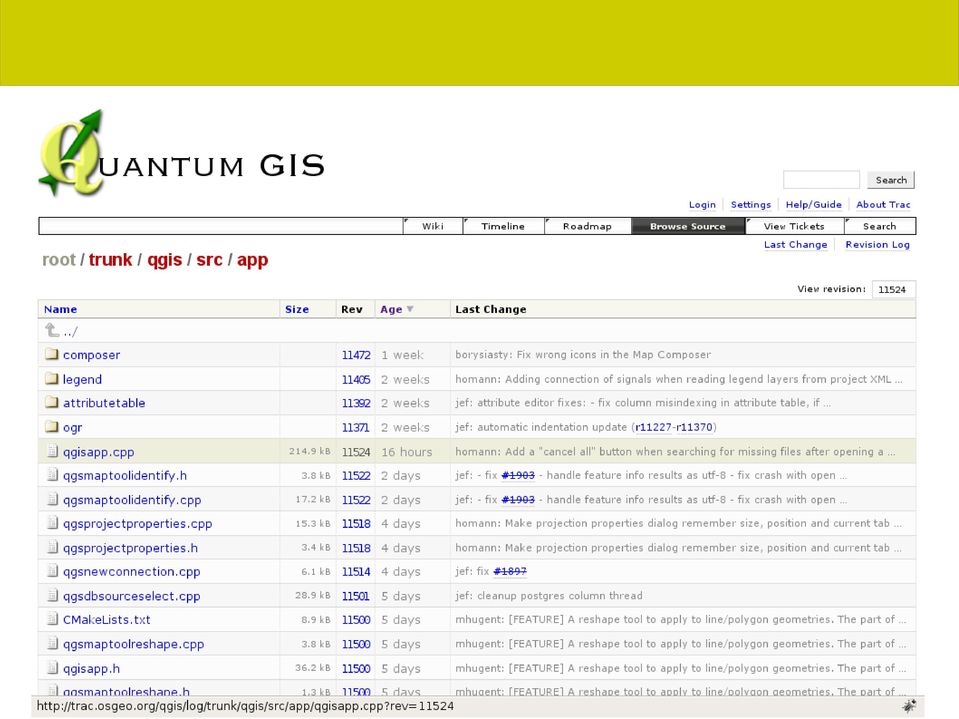Go to the ../ parent directory link
Image resolution: width=959 pixels, height=719 pixels.
tap(70, 331)
